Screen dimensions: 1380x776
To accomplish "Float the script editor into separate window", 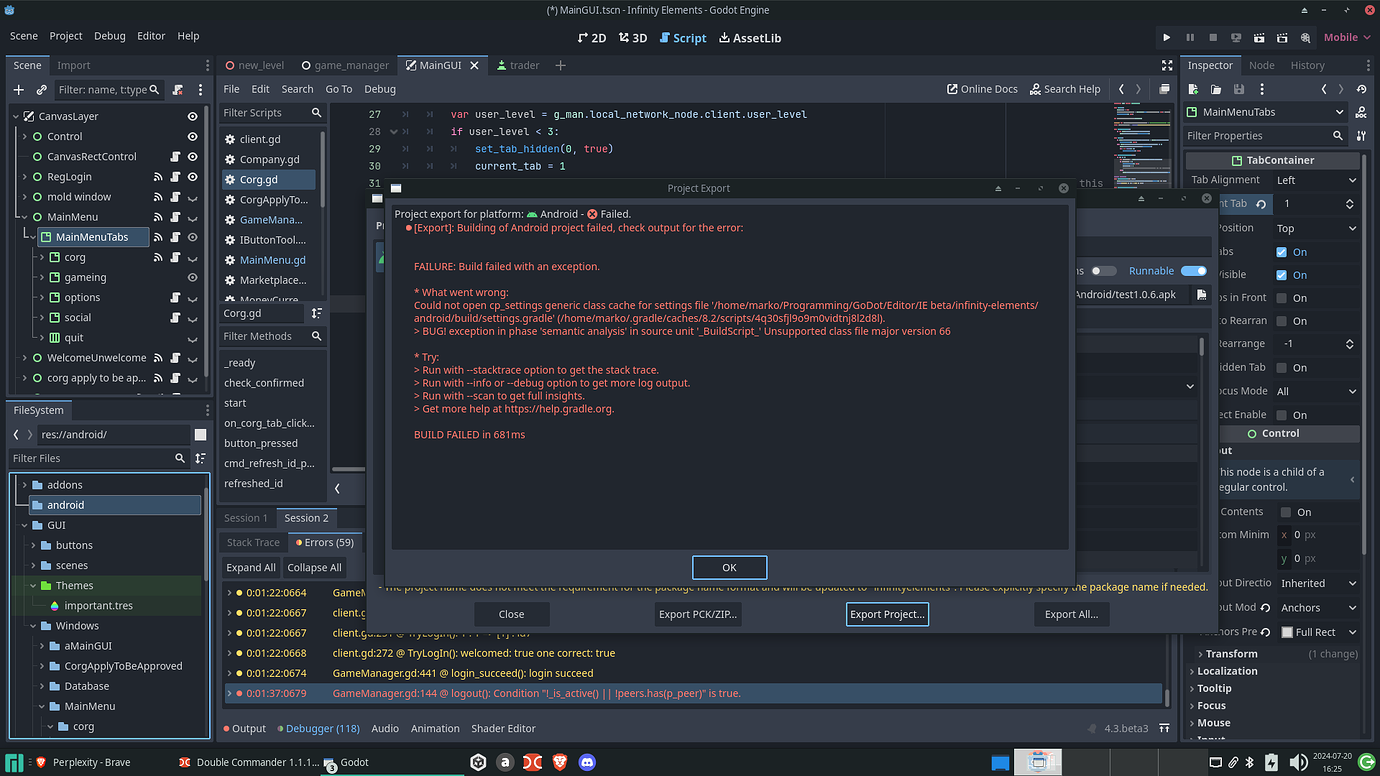I will [x=1164, y=89].
